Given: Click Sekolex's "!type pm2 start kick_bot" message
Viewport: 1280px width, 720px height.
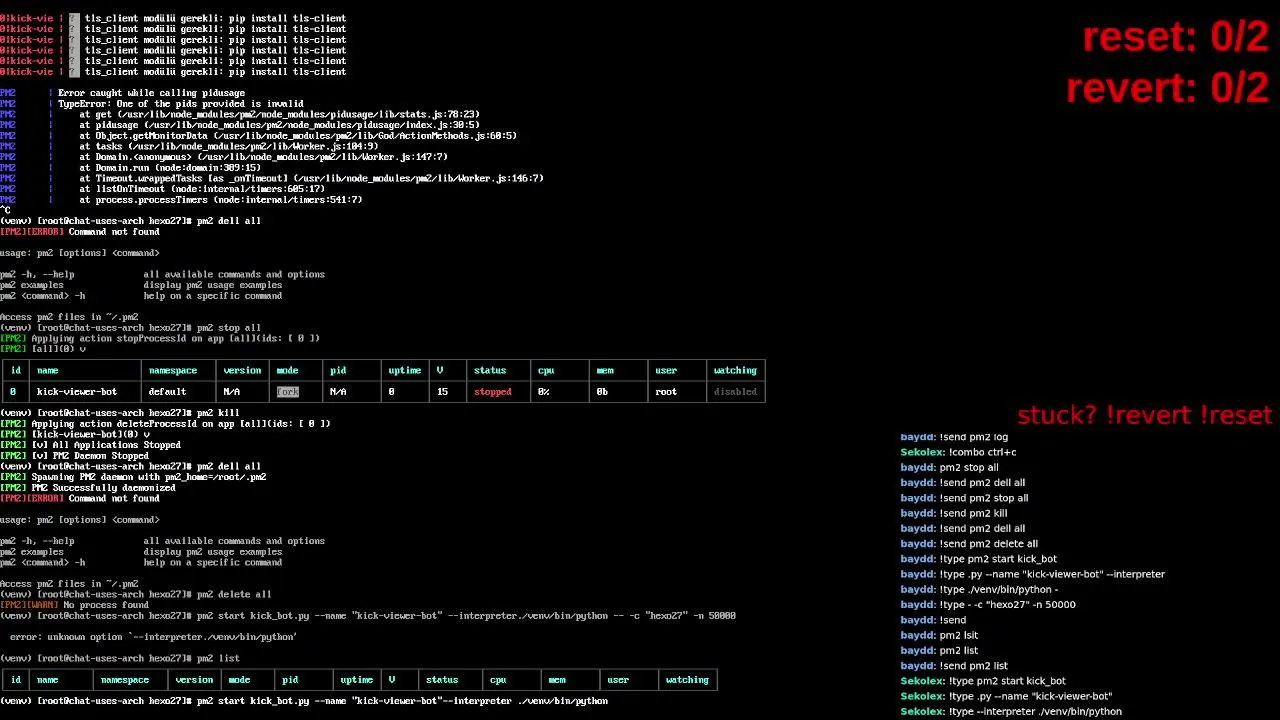Looking at the screenshot, I should point(983,681).
